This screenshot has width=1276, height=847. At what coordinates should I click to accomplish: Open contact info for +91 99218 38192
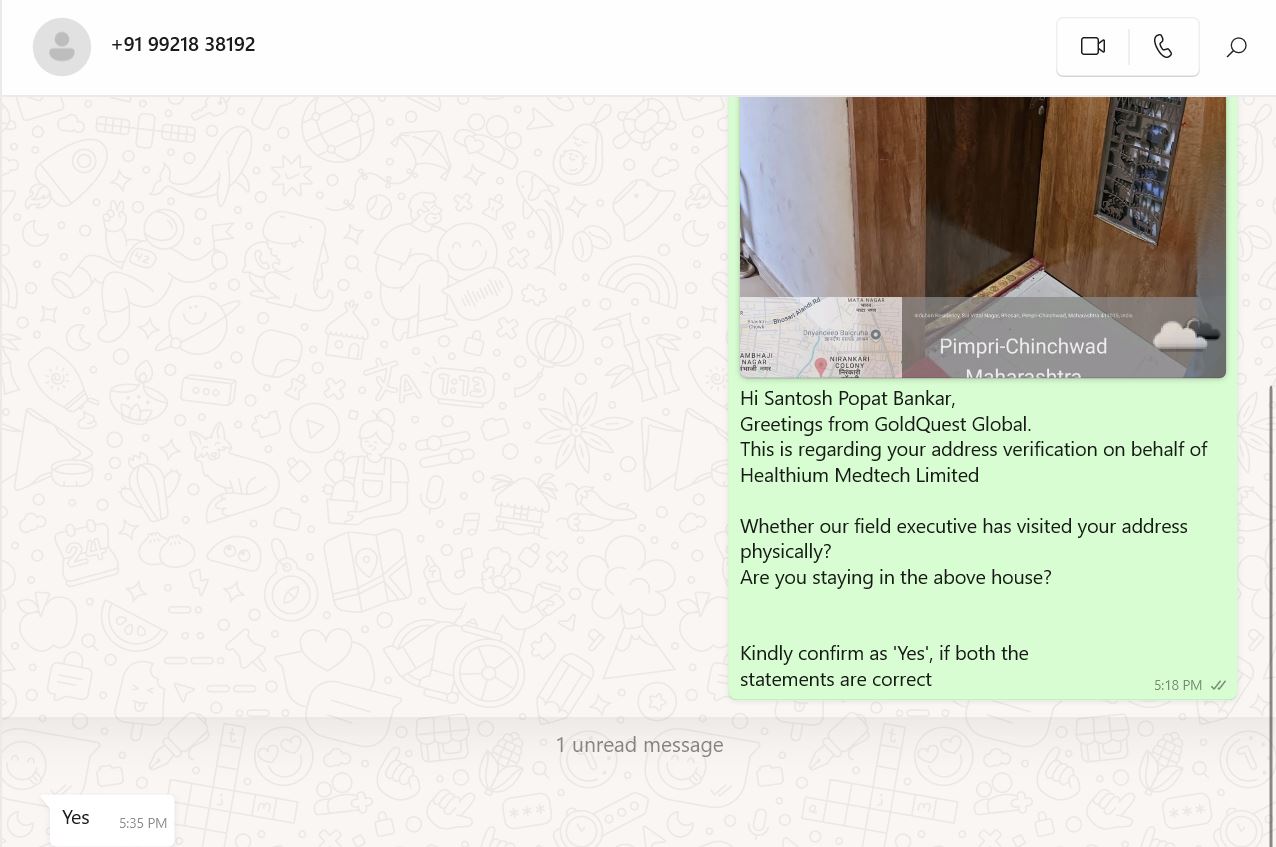pos(183,44)
